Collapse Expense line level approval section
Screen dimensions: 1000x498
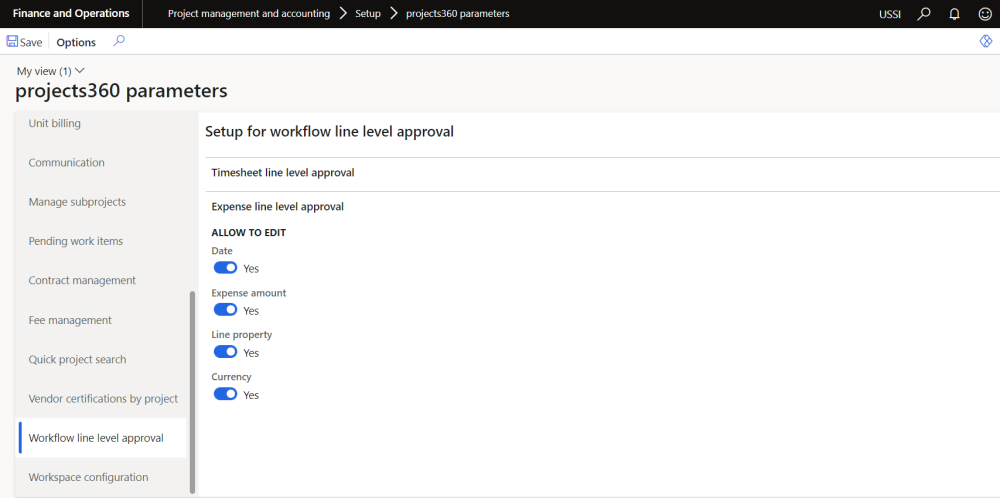pyautogui.click(x=278, y=207)
